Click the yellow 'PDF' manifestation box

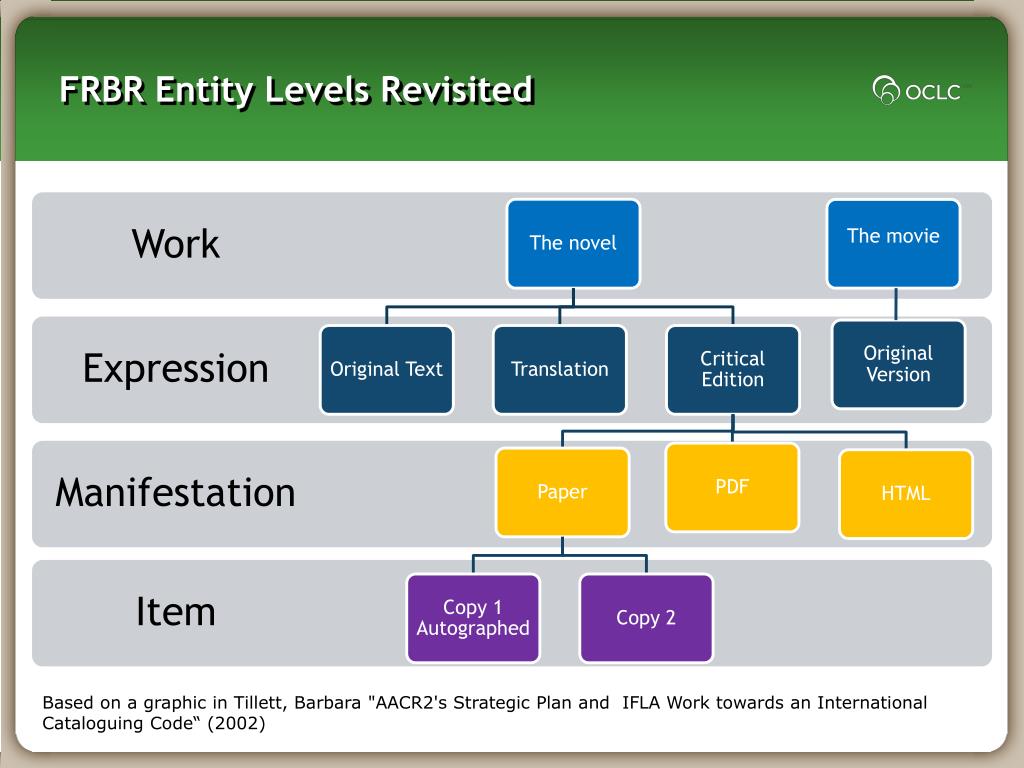click(x=732, y=487)
